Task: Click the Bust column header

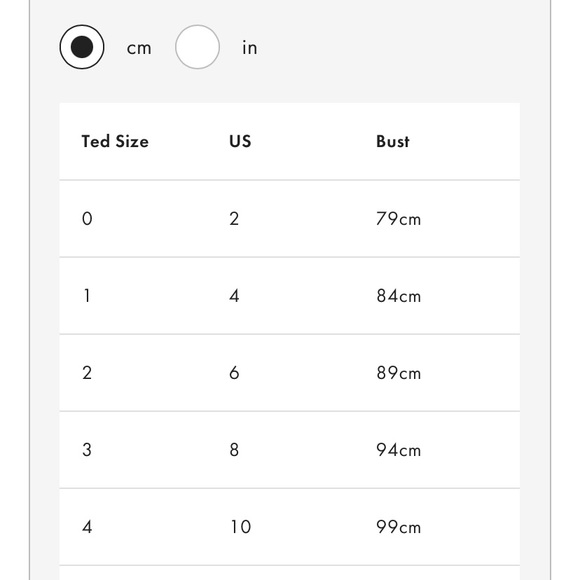Action: tap(393, 141)
